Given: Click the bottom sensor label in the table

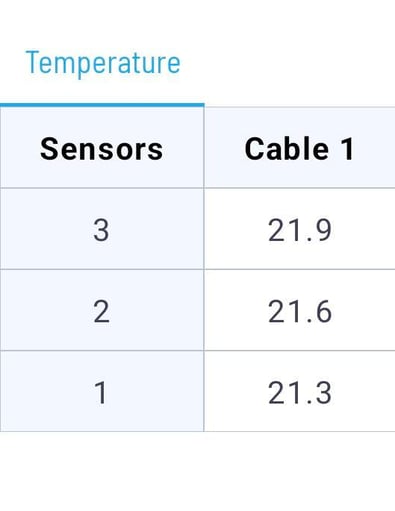Looking at the screenshot, I should tap(102, 391).
